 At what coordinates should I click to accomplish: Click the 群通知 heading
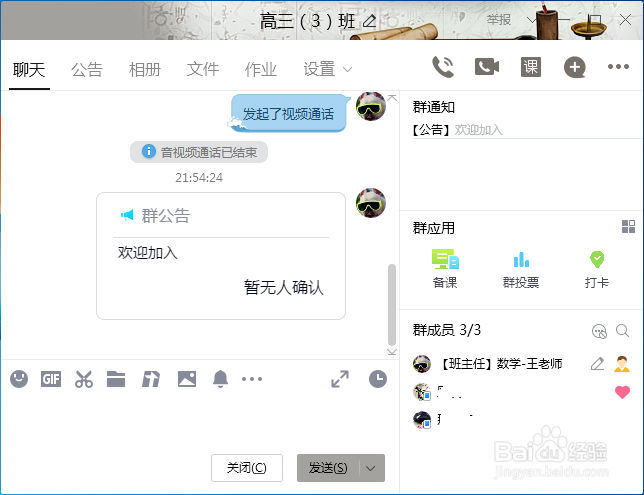pyautogui.click(x=433, y=107)
